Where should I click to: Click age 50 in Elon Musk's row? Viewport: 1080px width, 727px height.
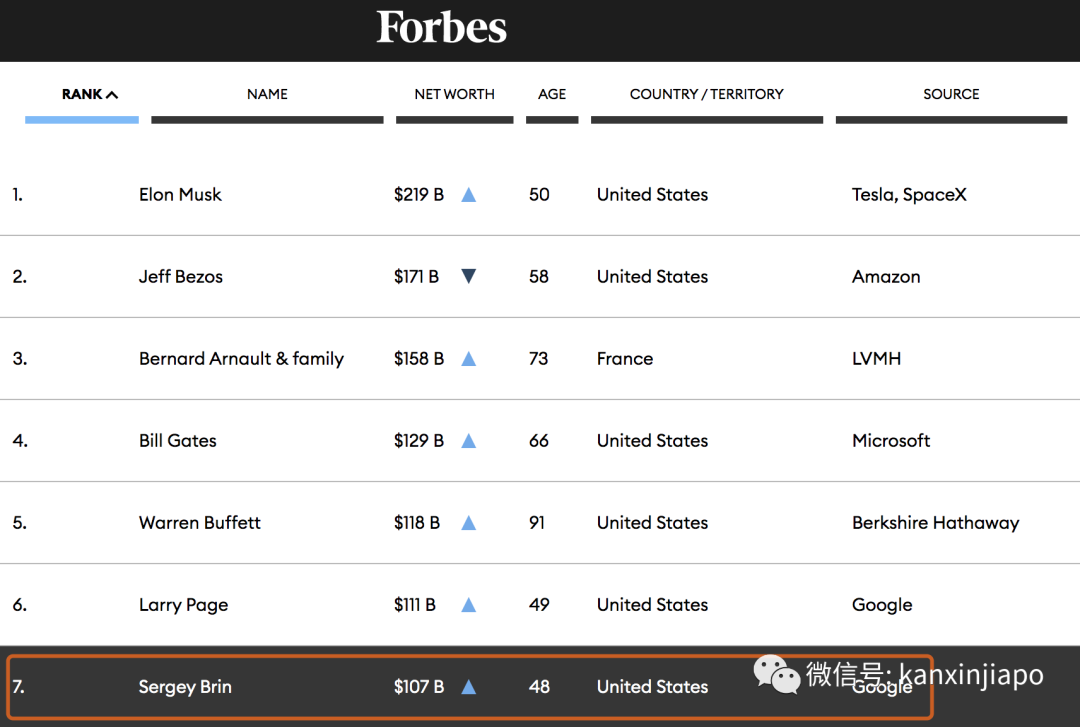539,194
